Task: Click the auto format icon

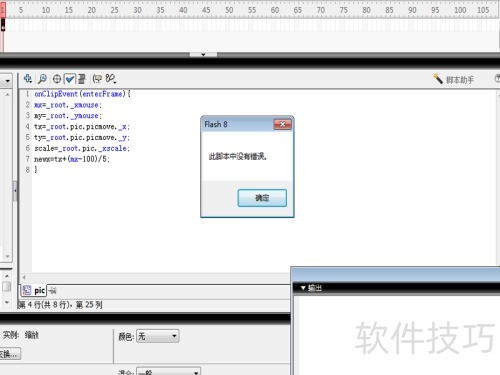Action: click(82, 79)
